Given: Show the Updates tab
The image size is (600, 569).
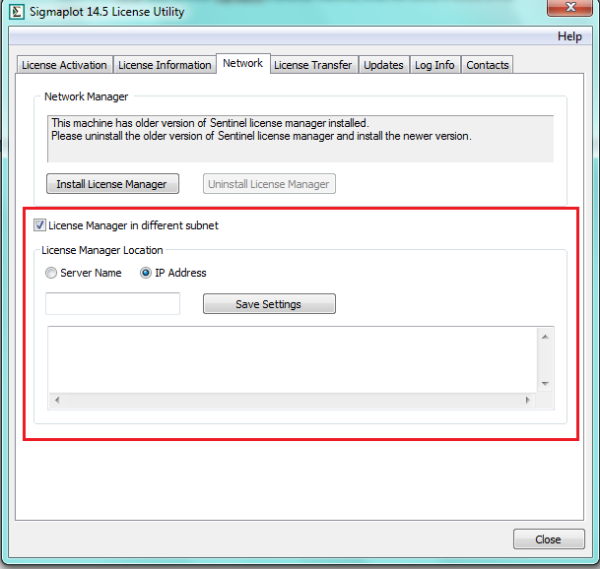Looking at the screenshot, I should tap(383, 65).
